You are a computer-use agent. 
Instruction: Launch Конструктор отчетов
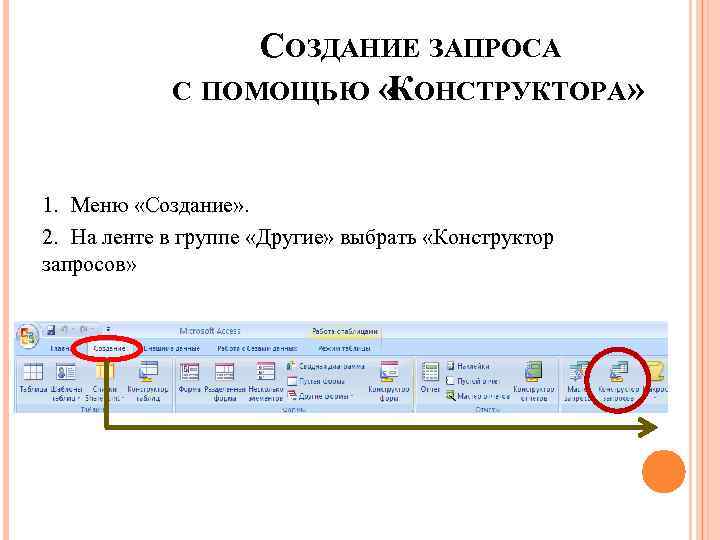[534, 382]
